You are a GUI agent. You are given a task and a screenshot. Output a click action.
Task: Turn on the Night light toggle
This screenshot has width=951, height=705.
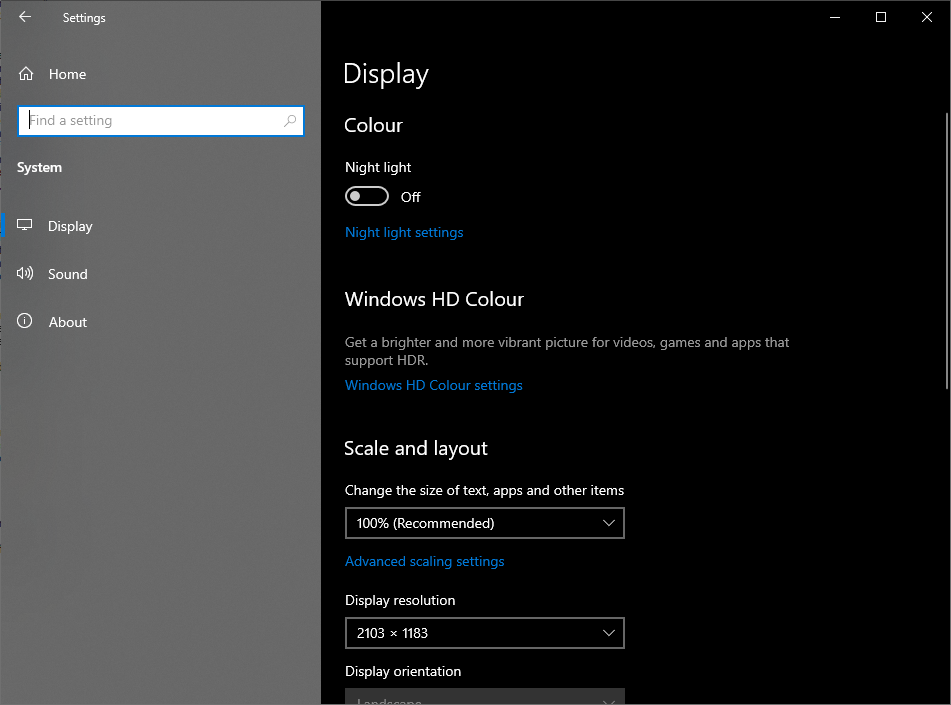[366, 196]
